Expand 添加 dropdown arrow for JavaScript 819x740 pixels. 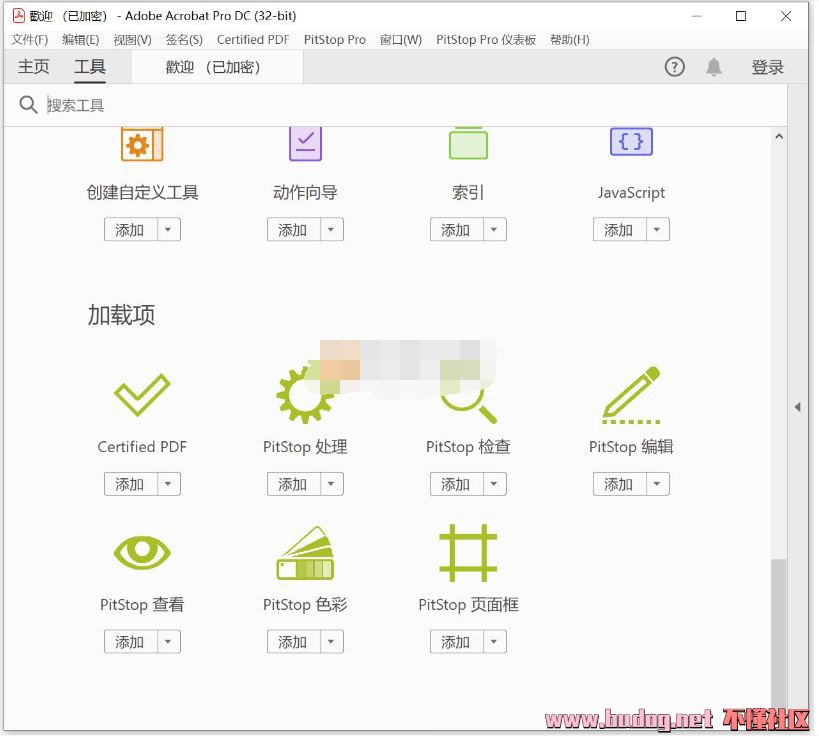point(657,229)
